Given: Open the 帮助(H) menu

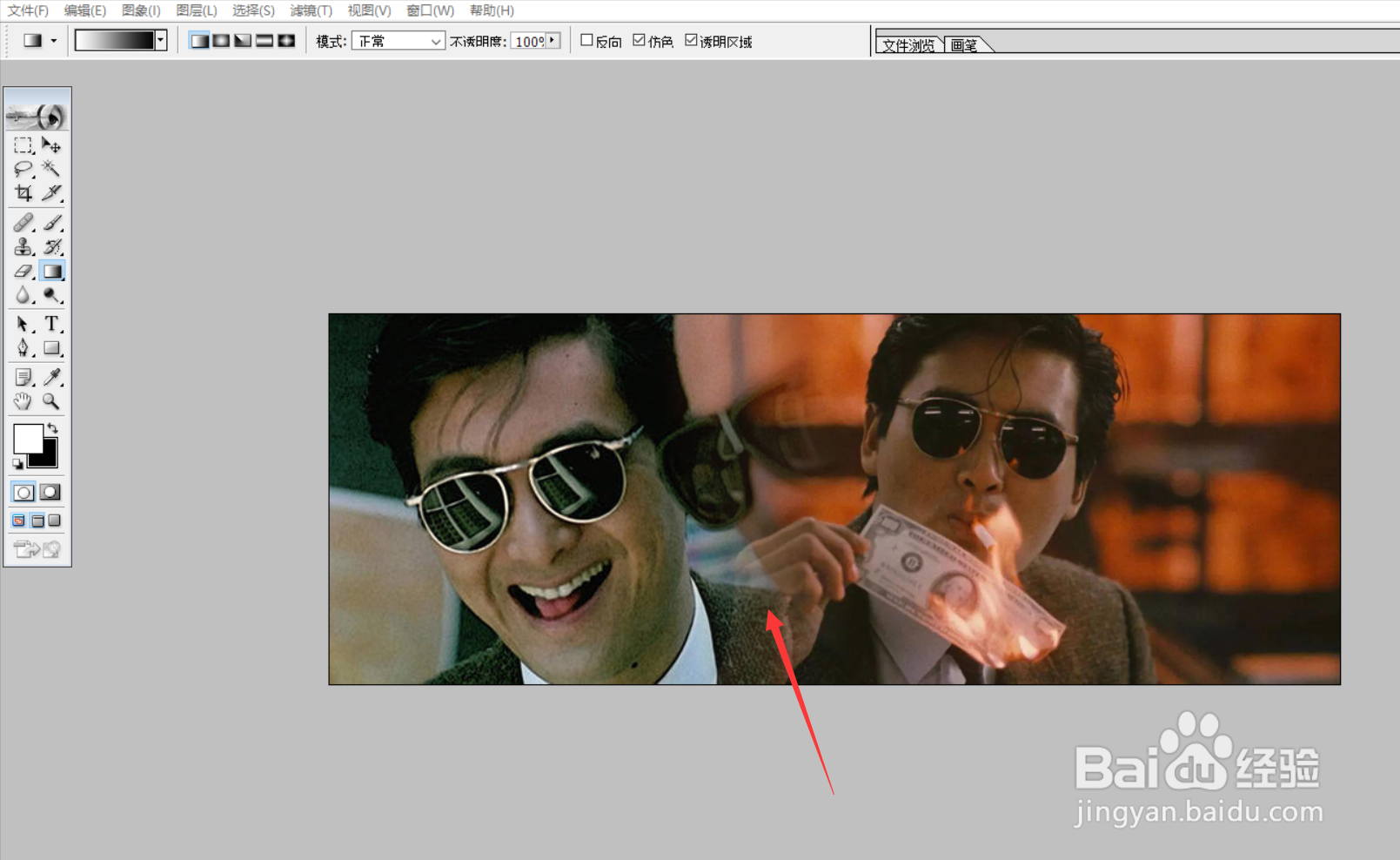Looking at the screenshot, I should pos(492,10).
